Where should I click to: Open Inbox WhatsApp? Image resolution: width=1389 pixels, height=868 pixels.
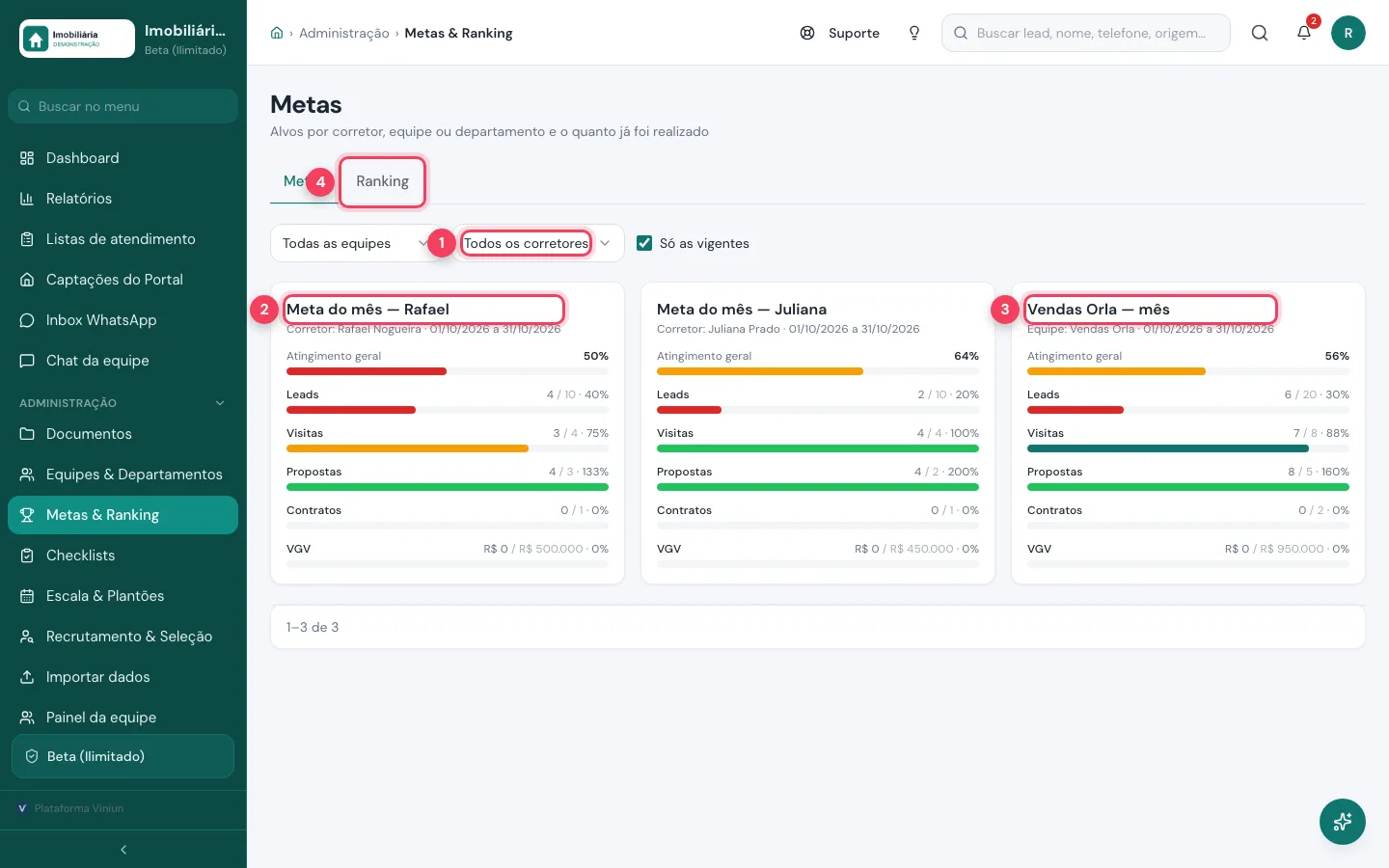tap(123, 320)
